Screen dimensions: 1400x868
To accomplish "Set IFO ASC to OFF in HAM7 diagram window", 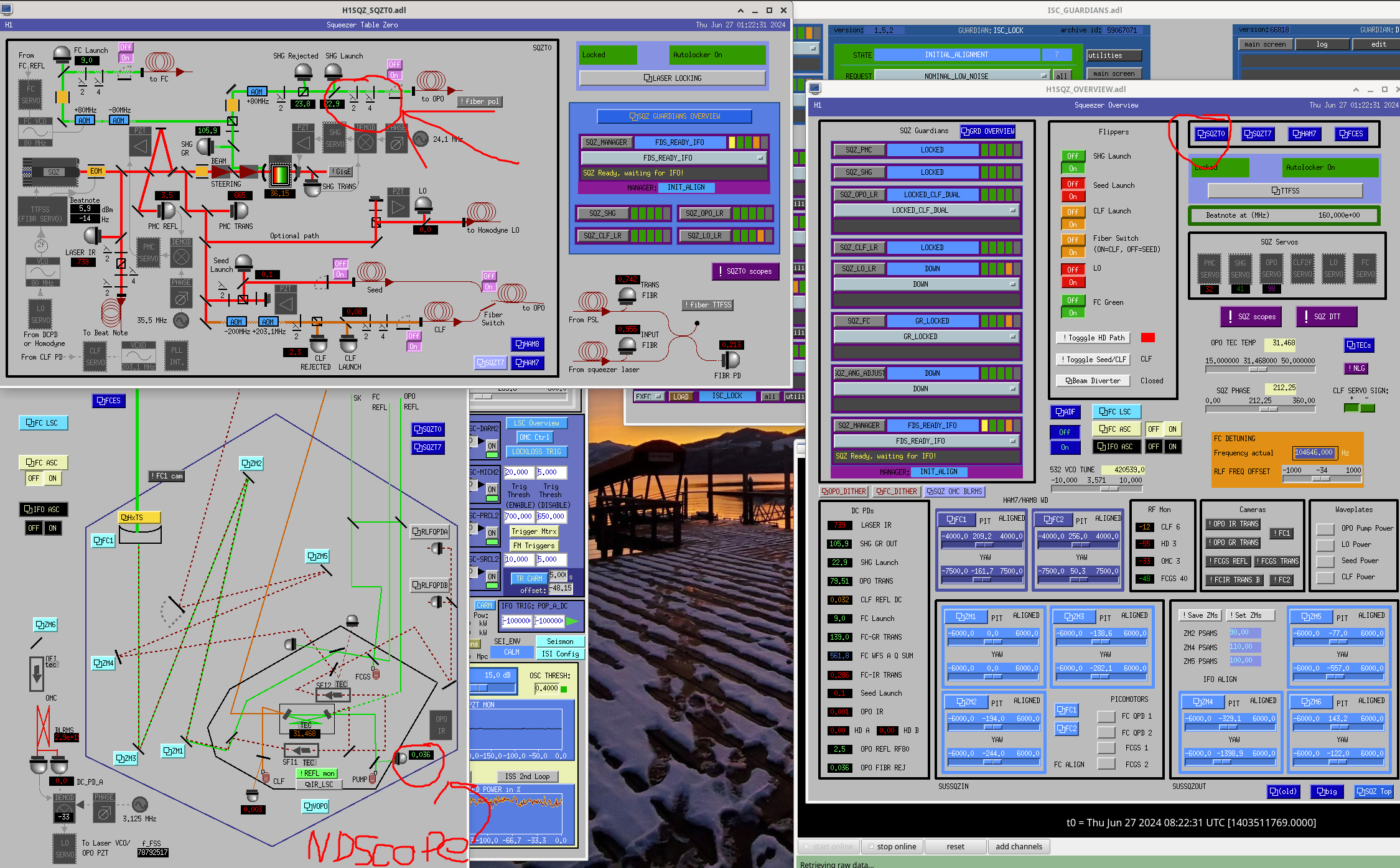I will [x=34, y=528].
